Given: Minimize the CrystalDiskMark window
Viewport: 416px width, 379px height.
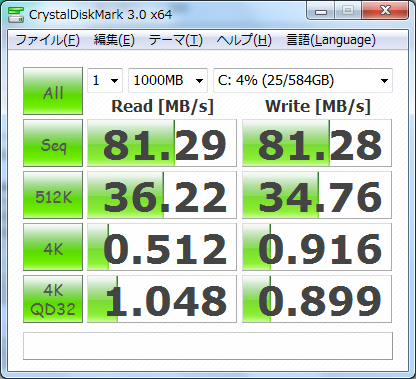Looking at the screenshot, I should pos(321,11).
